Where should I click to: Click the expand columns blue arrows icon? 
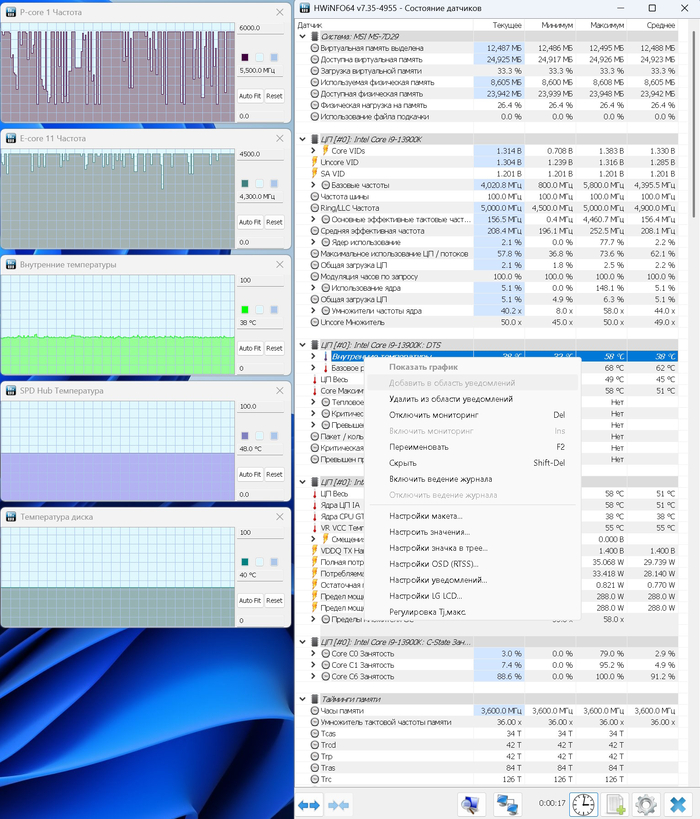point(309,804)
